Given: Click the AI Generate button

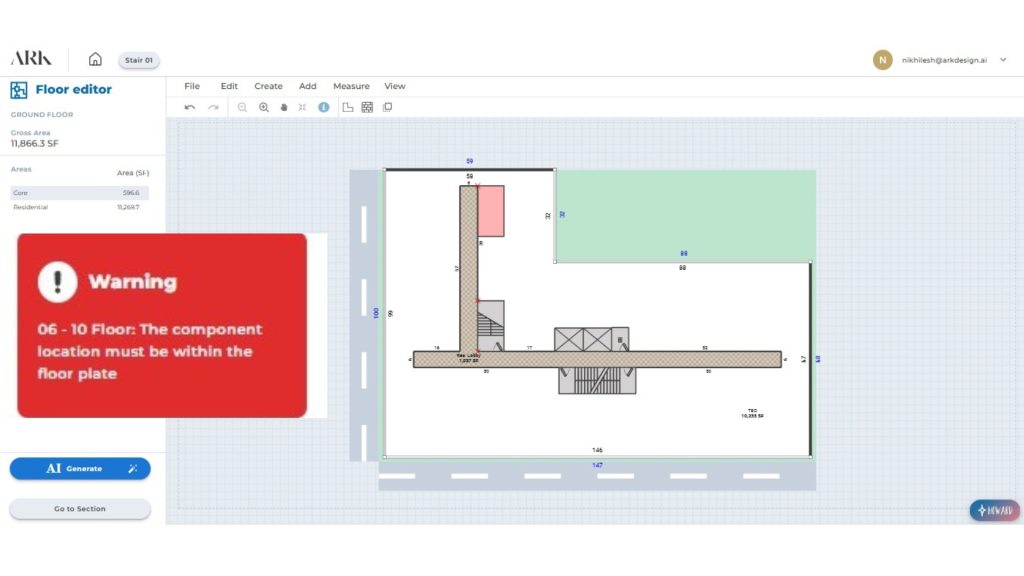Looking at the screenshot, I should [x=80, y=468].
